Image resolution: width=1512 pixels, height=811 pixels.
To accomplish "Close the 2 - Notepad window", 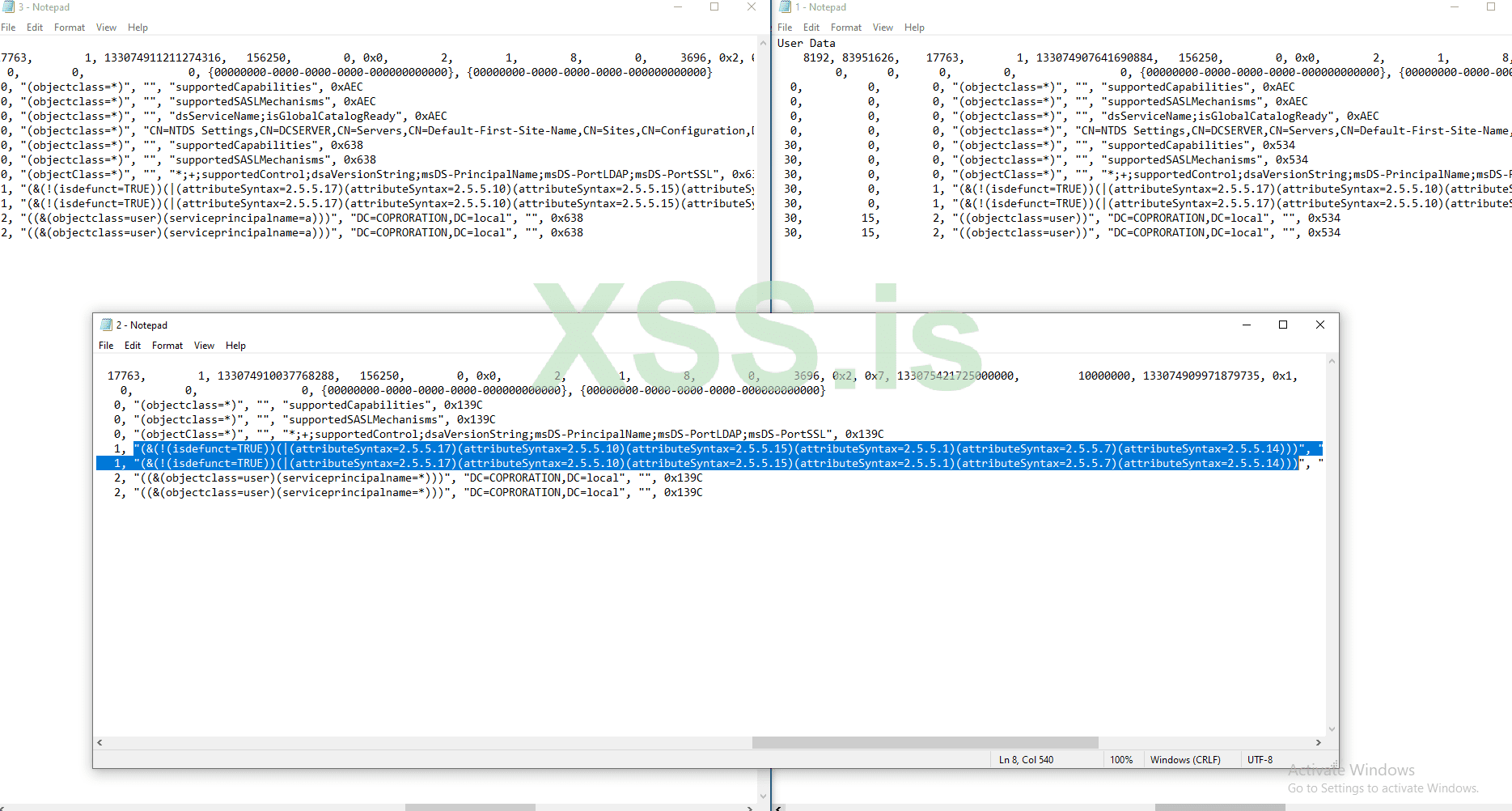I will tap(1320, 325).
